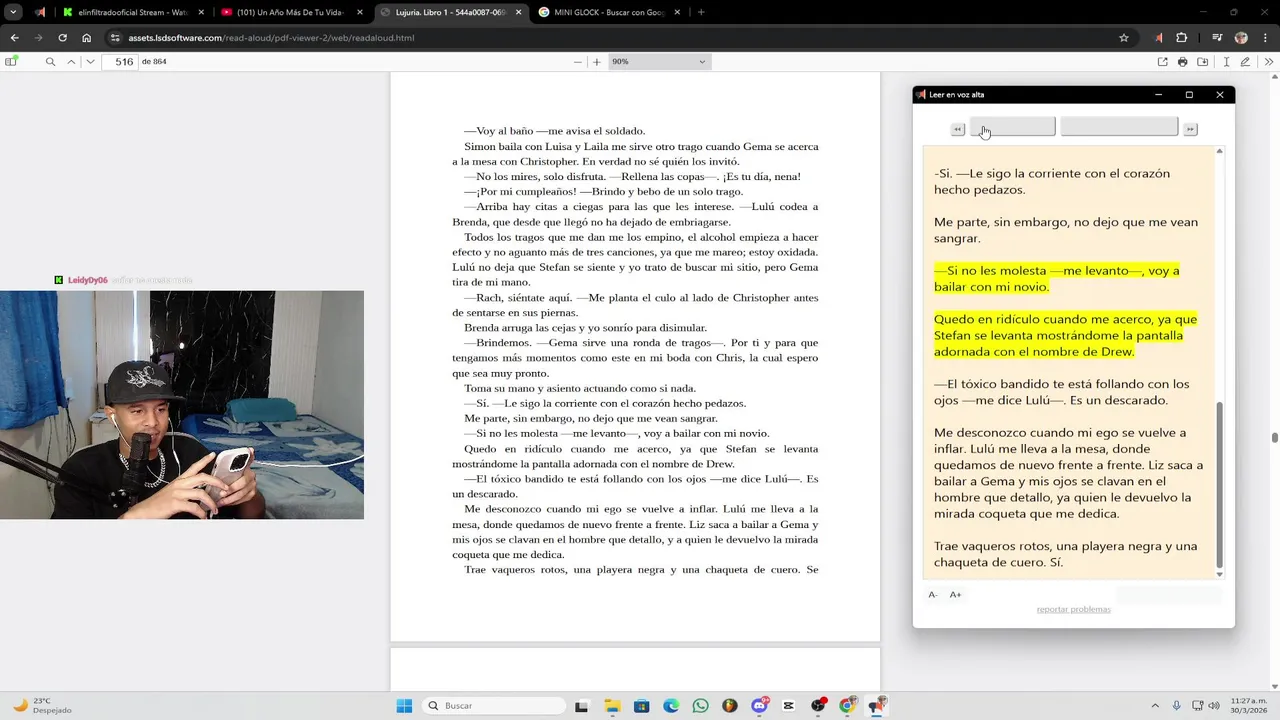The height and width of the screenshot is (720, 1280).
Task: Click the download/save icon in PDF toolbar
Action: coord(1203,62)
